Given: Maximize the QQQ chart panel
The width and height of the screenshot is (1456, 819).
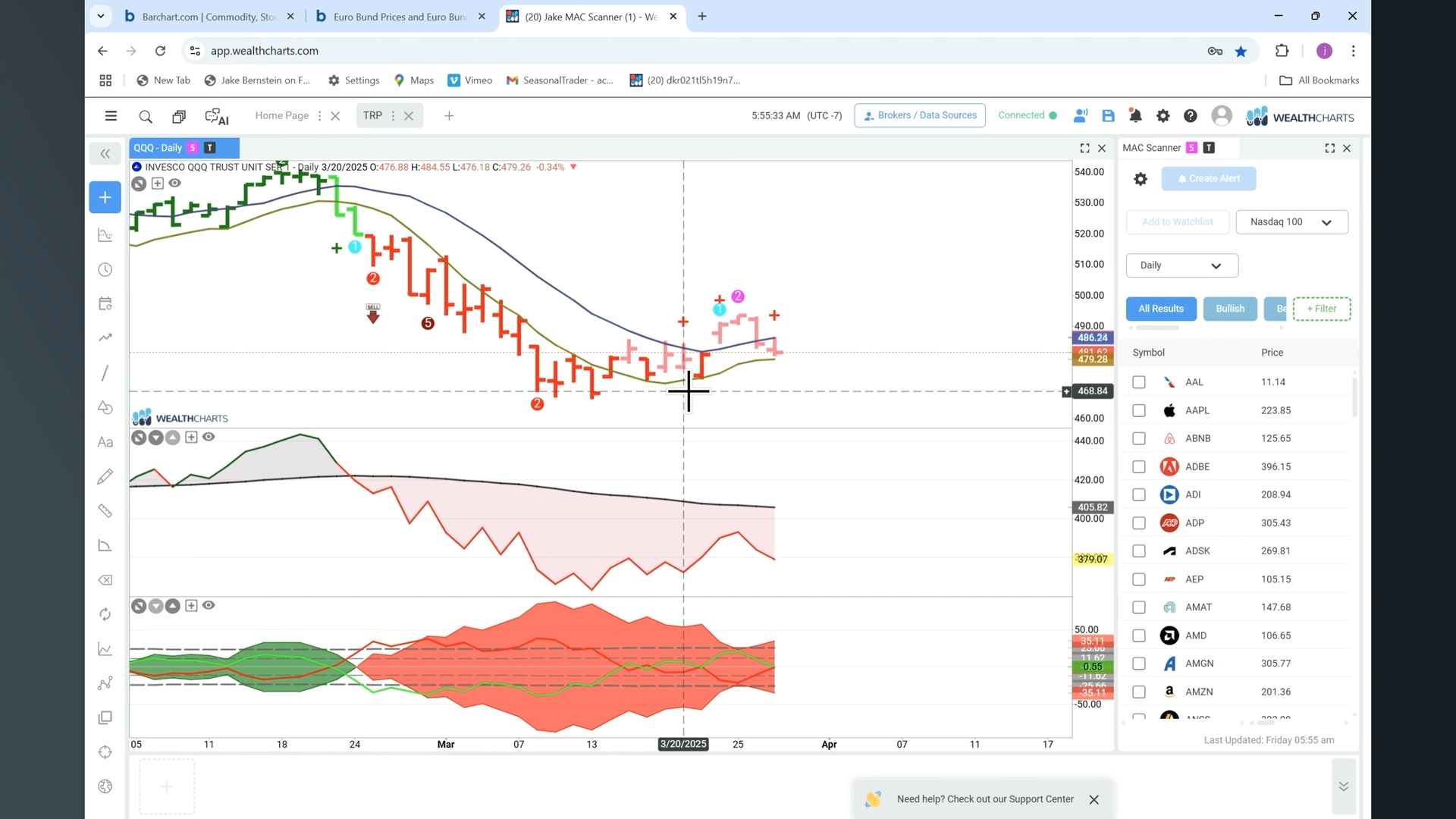Looking at the screenshot, I should point(1084,148).
